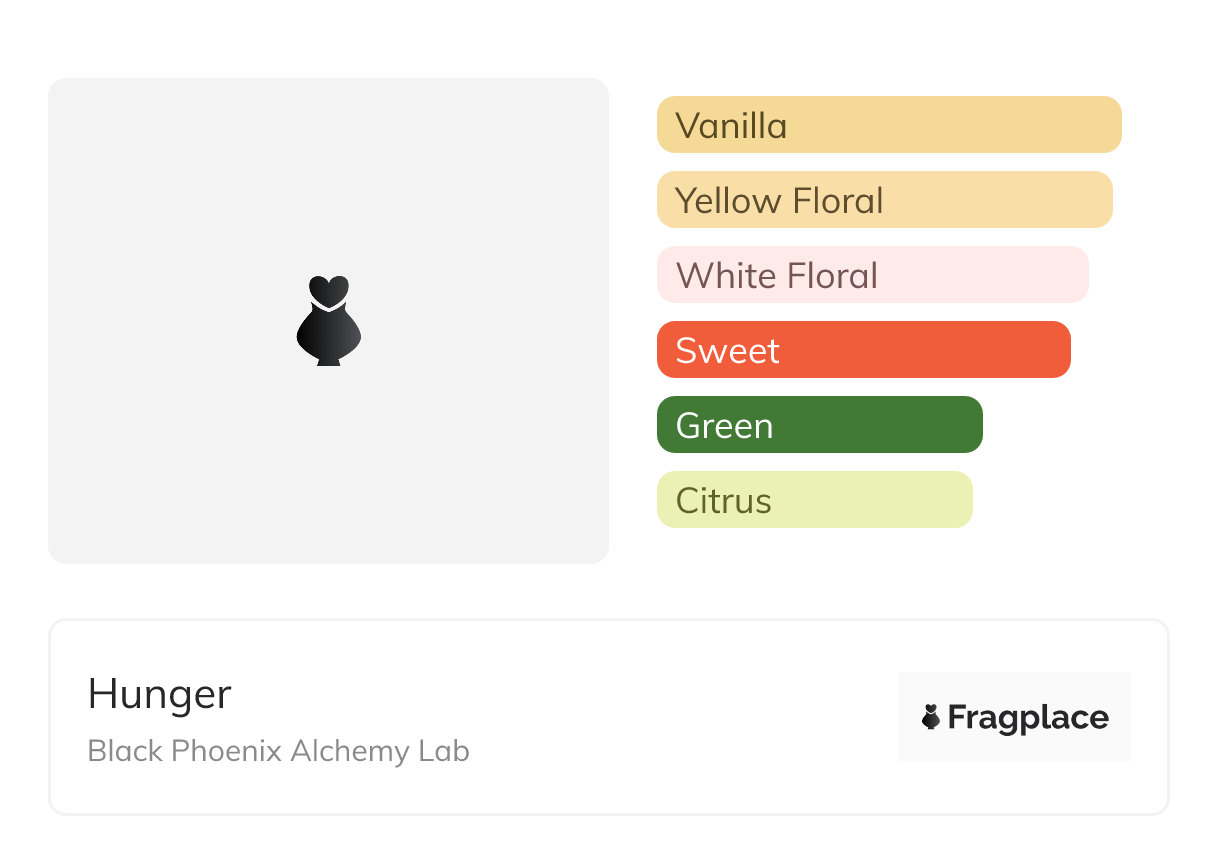Image resolution: width=1218 pixels, height=864 pixels.
Task: Open the Fragplace logo badge
Action: [1014, 717]
